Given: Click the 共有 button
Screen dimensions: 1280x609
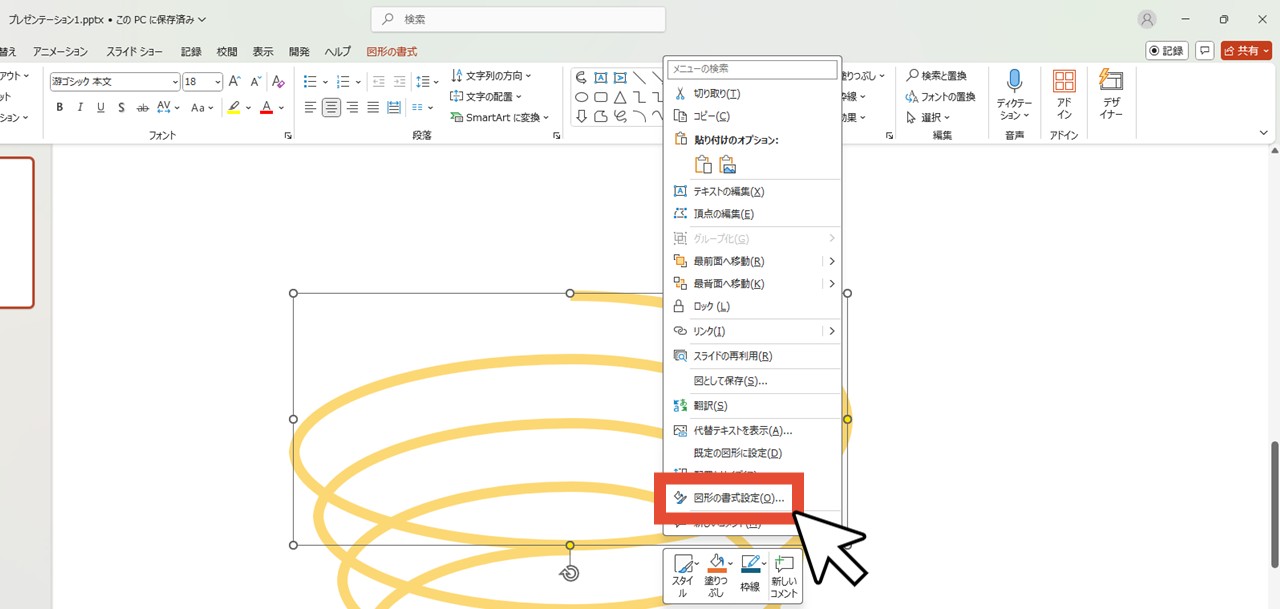Looking at the screenshot, I should tap(1245, 49).
